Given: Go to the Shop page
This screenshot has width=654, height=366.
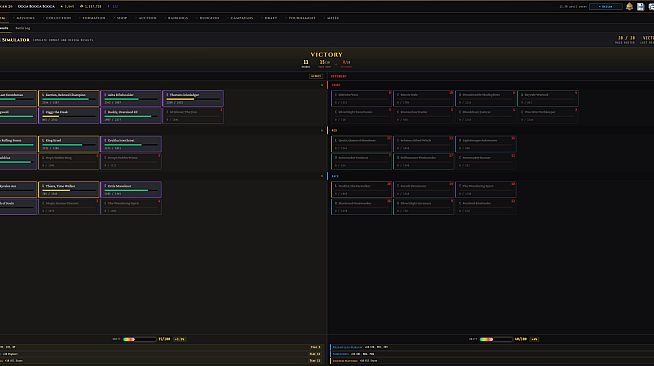Looking at the screenshot, I should tap(122, 18).
